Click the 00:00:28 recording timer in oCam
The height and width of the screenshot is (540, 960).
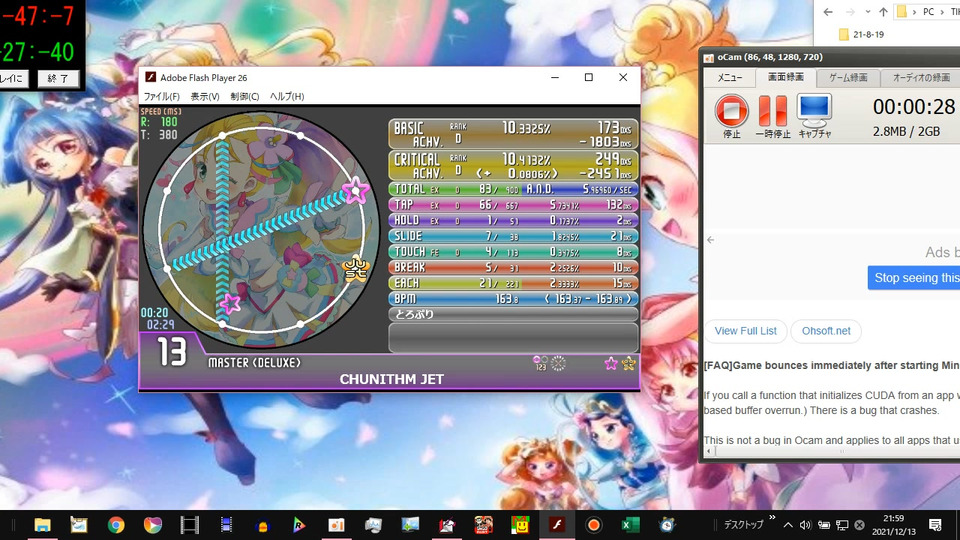[x=913, y=107]
